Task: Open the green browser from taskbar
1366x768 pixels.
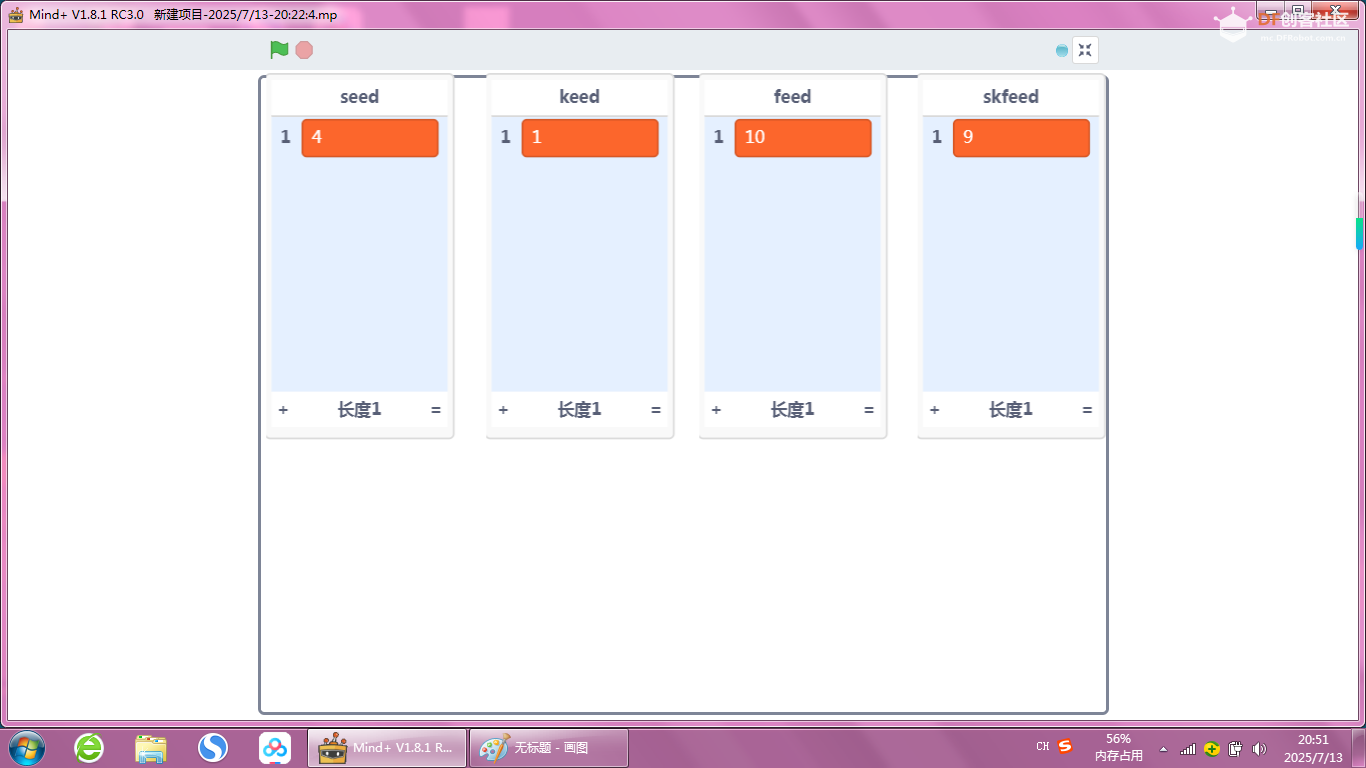Action: click(89, 748)
